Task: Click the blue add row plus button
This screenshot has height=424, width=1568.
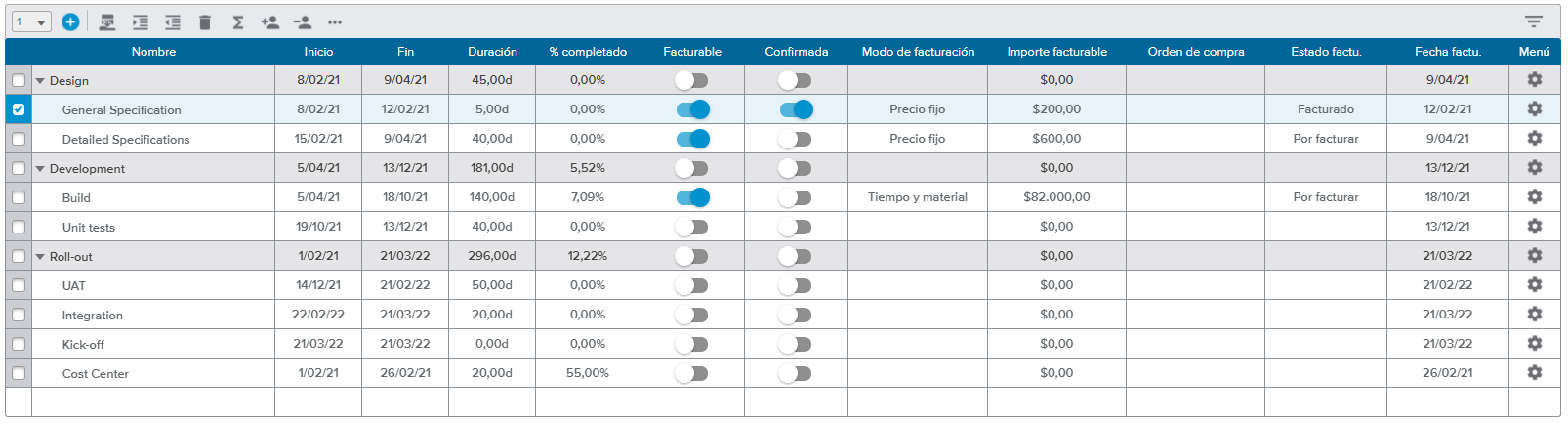Action: click(x=70, y=21)
